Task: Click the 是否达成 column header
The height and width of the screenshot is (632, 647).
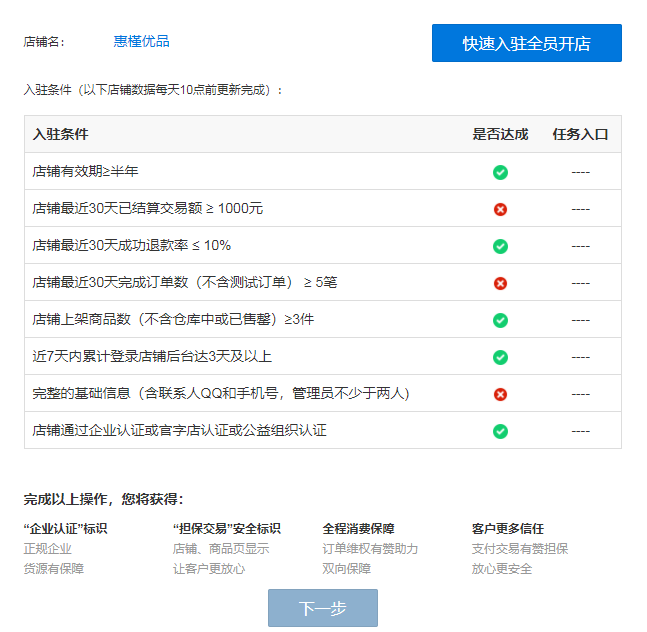Action: pos(500,134)
